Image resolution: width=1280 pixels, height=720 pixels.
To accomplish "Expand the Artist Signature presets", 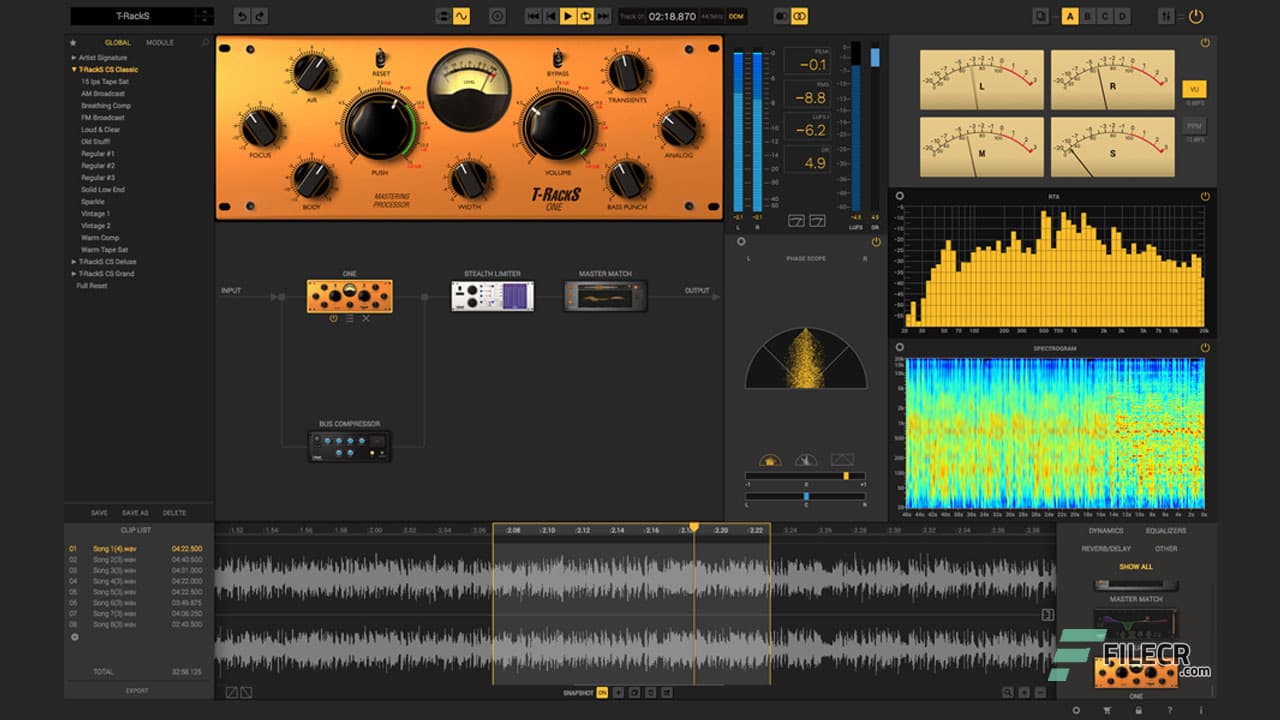I will pyautogui.click(x=72, y=57).
